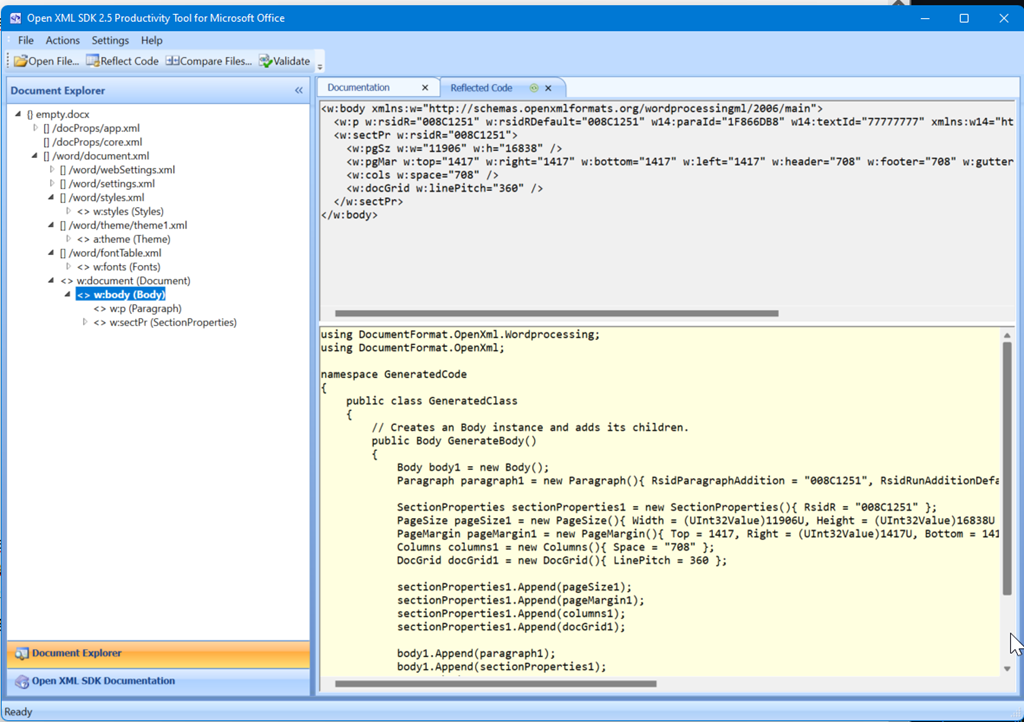
Task: Open the Open XML SDK Documentation pane
Action: click(x=102, y=681)
